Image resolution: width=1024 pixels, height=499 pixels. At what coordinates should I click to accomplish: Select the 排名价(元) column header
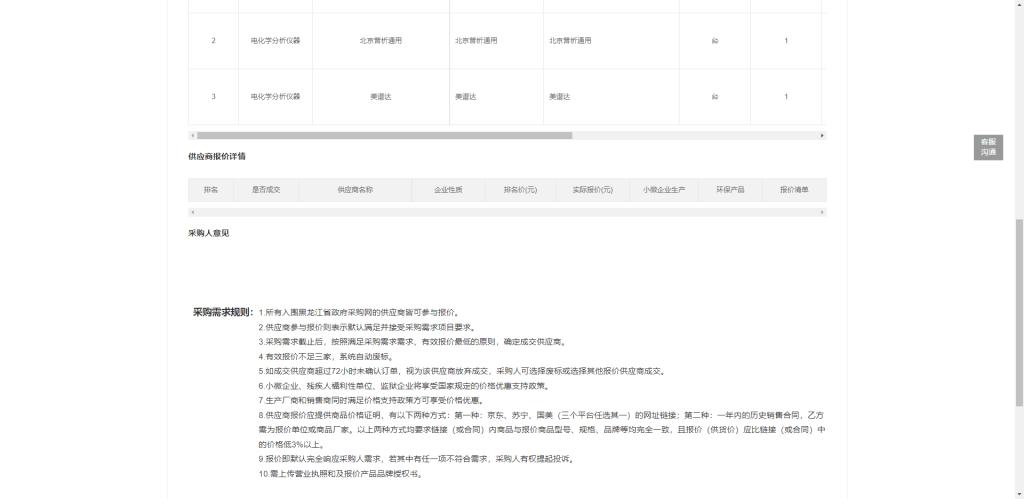pyautogui.click(x=520, y=190)
